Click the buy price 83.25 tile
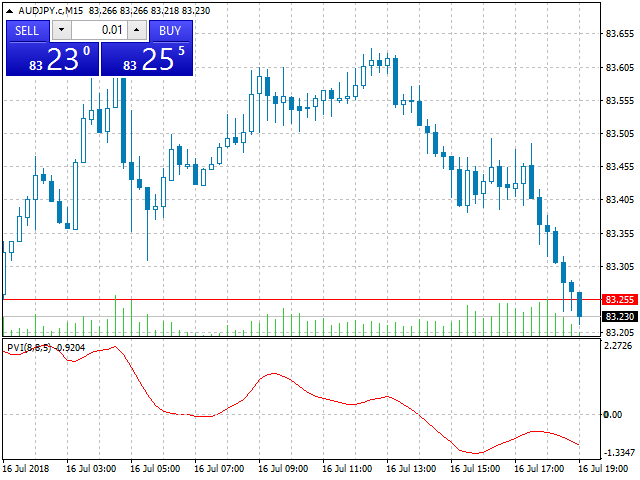The image size is (640, 480). [147, 60]
